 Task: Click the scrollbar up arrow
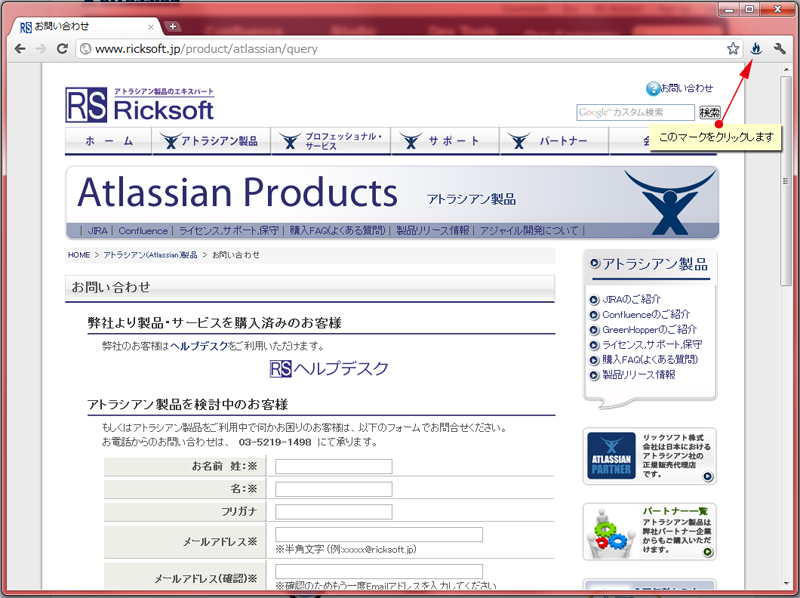786,69
